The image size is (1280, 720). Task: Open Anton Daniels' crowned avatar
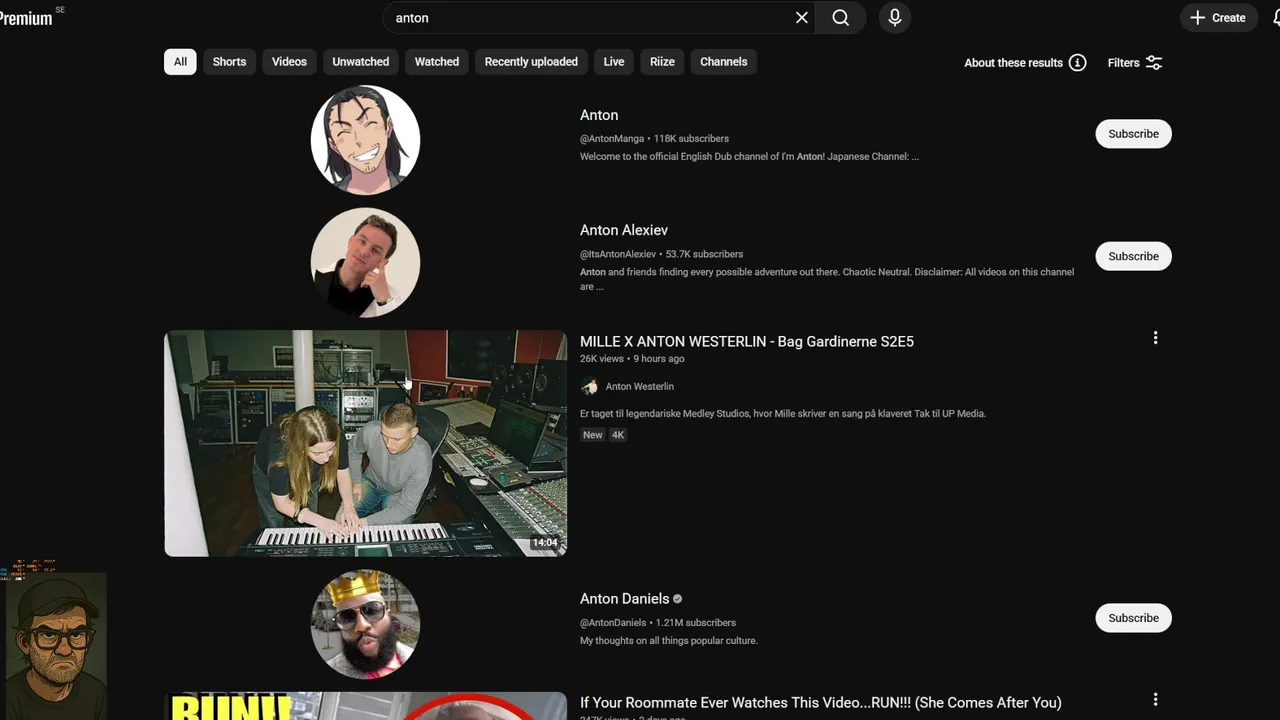click(365, 624)
